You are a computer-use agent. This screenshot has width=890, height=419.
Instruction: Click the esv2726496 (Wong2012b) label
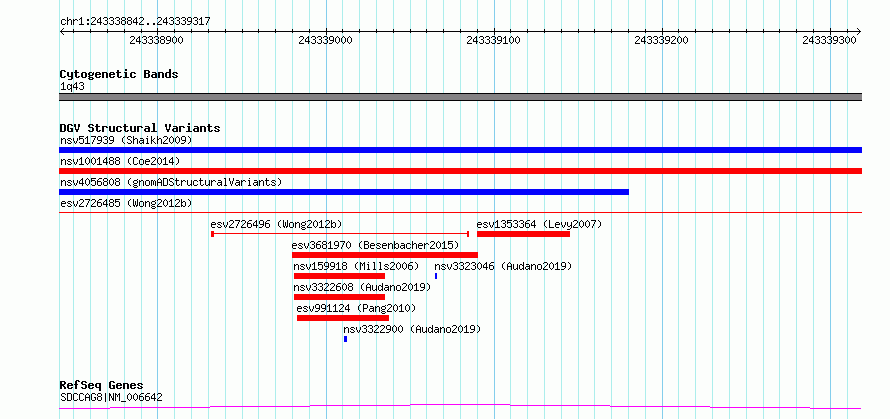(x=276, y=224)
